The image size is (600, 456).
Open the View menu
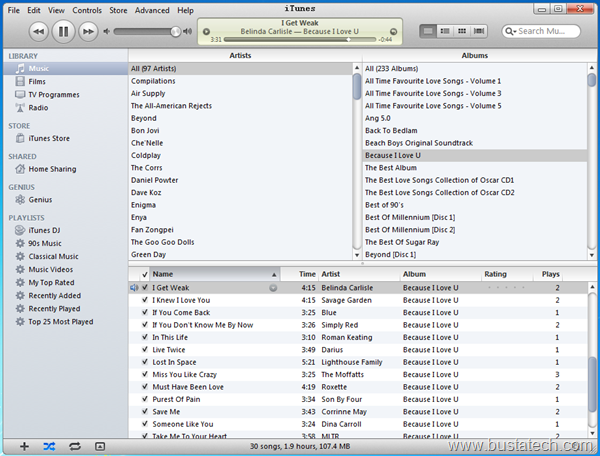point(56,10)
